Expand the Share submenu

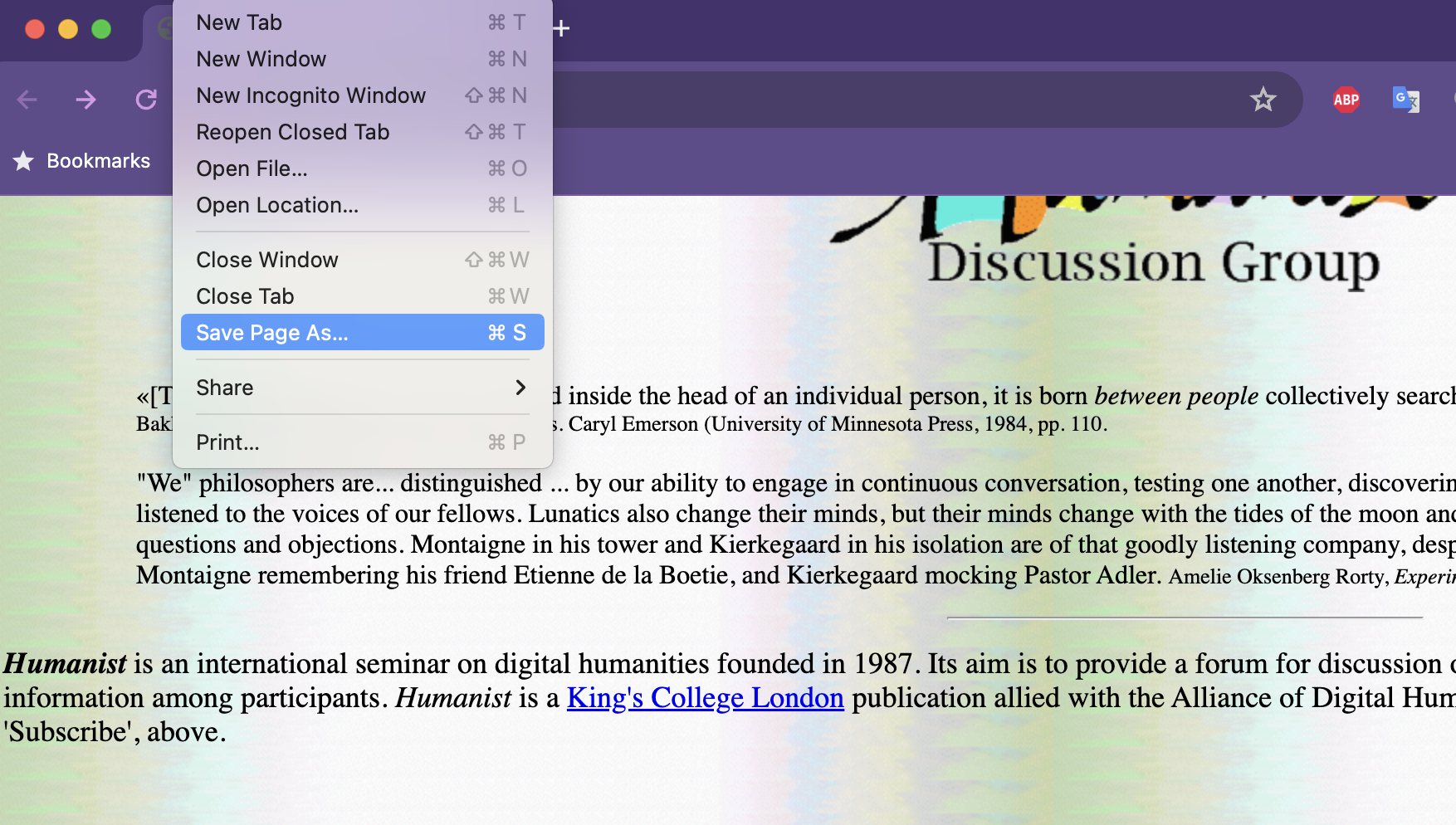[363, 388]
